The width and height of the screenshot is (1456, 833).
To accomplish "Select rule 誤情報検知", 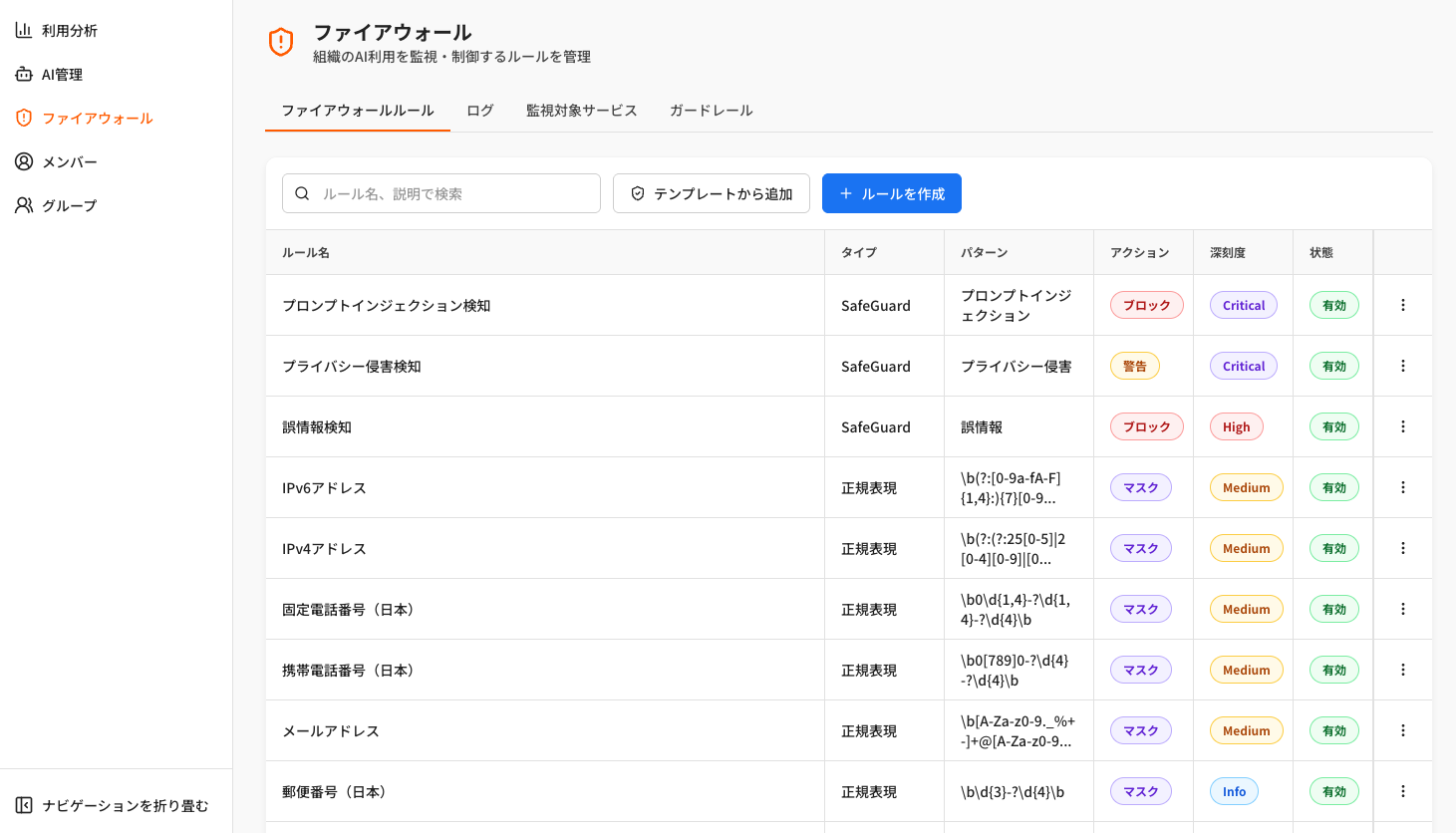I will [x=317, y=427].
